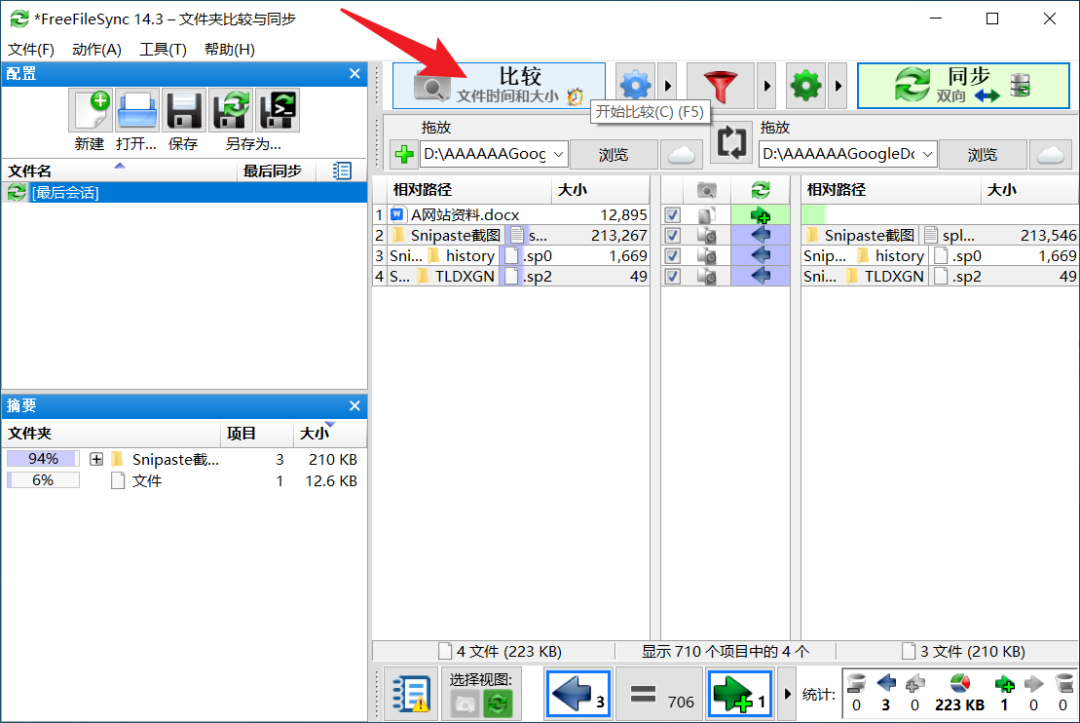
Task: Switch to the category view camera icon
Action: click(464, 704)
